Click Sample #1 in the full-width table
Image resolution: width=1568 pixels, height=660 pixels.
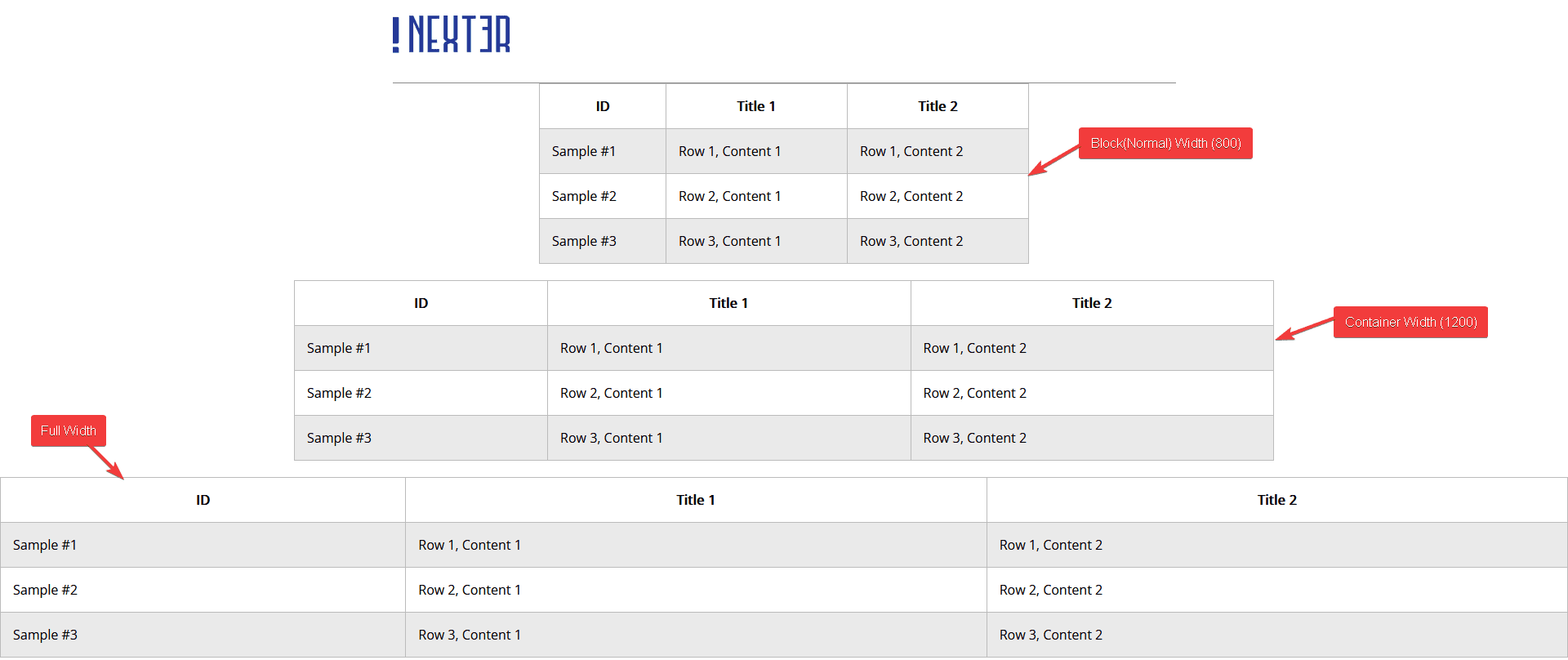[203, 545]
